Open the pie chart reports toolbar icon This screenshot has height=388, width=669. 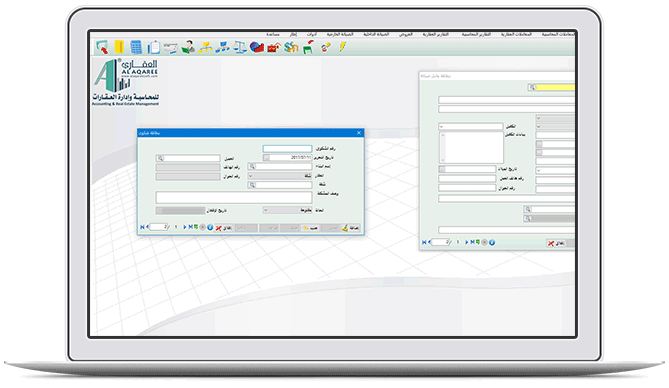click(256, 47)
